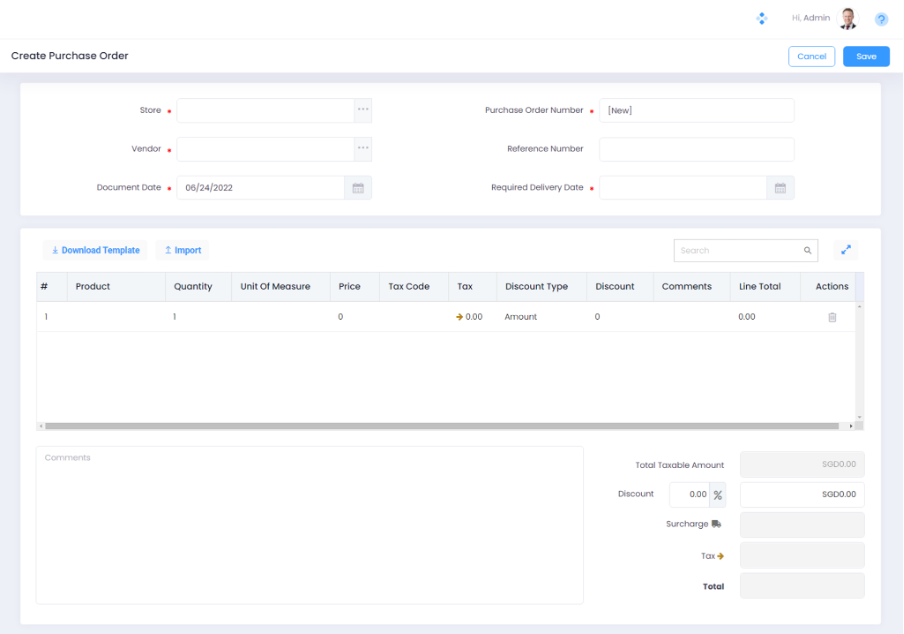Screen dimensions: 904x634
Task: Click the Save button
Action: (865, 56)
